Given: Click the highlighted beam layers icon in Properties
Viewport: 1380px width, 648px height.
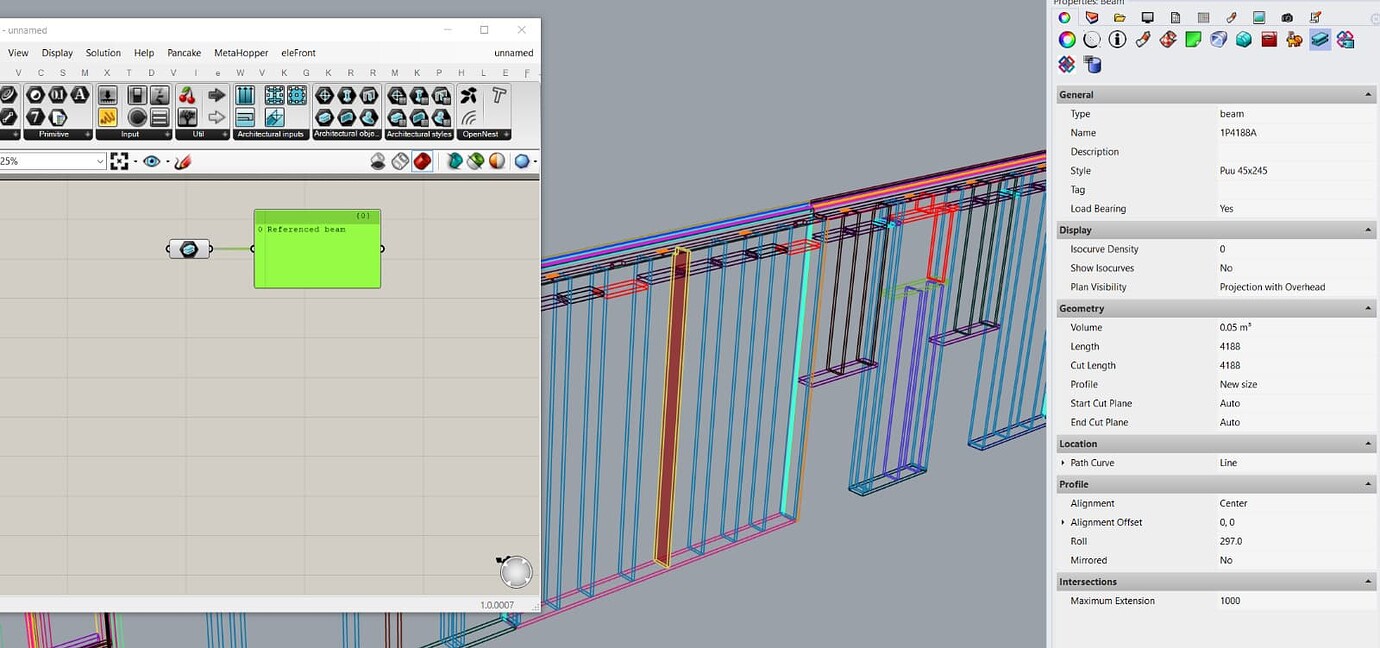Looking at the screenshot, I should (1319, 41).
